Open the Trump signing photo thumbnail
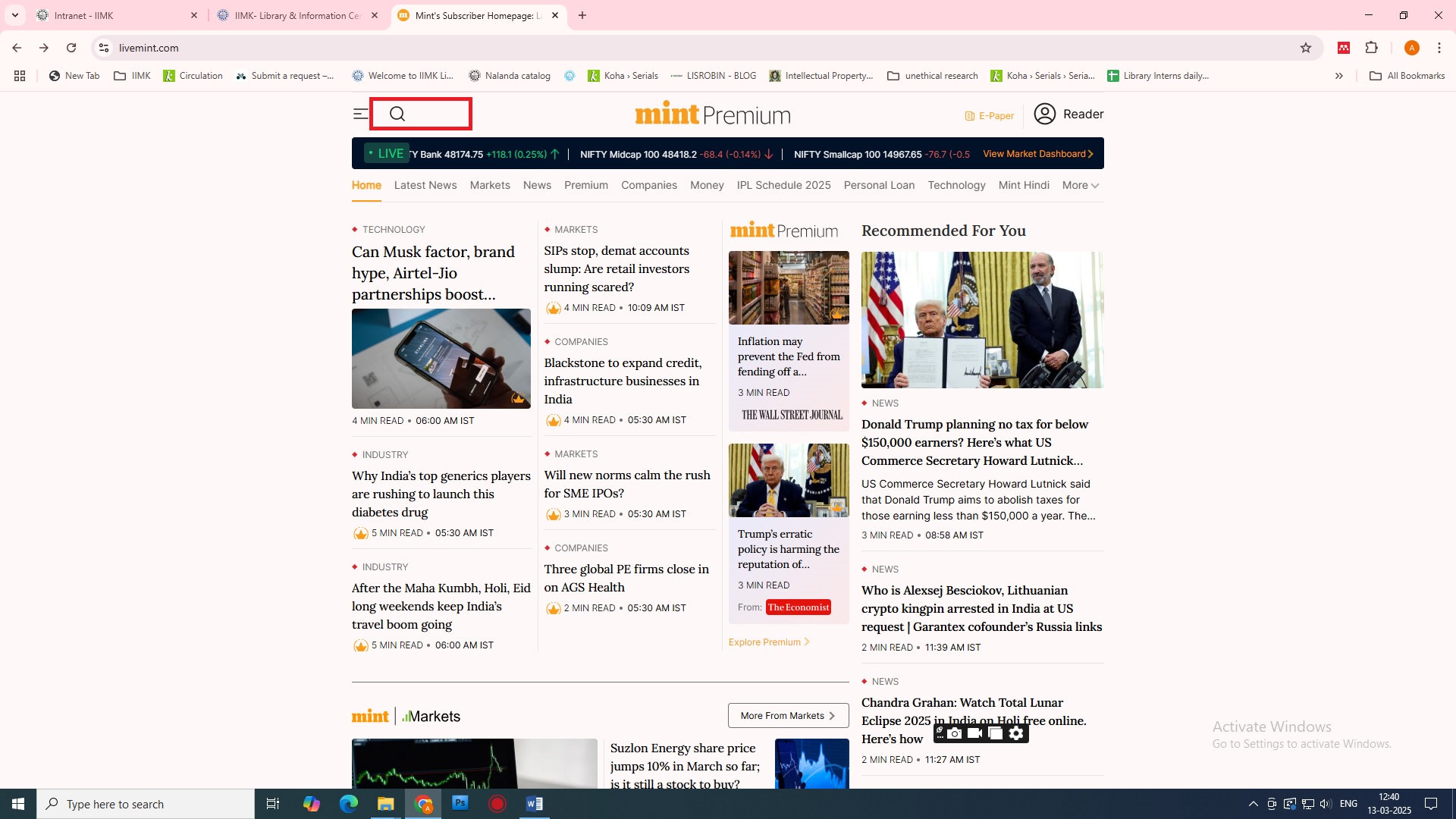Viewport: 1456px width, 819px height. pyautogui.click(x=982, y=320)
